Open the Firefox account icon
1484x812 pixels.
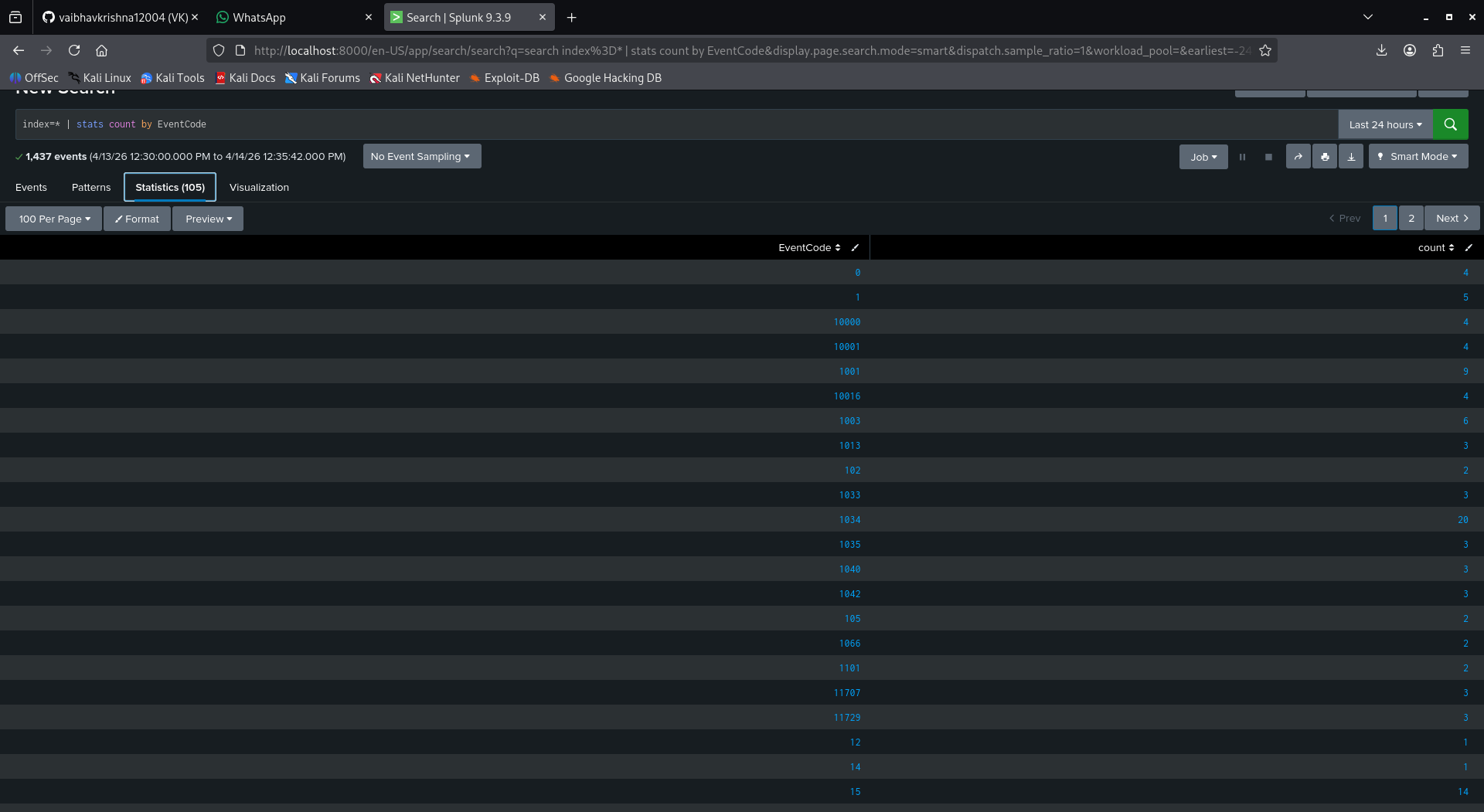tap(1409, 50)
